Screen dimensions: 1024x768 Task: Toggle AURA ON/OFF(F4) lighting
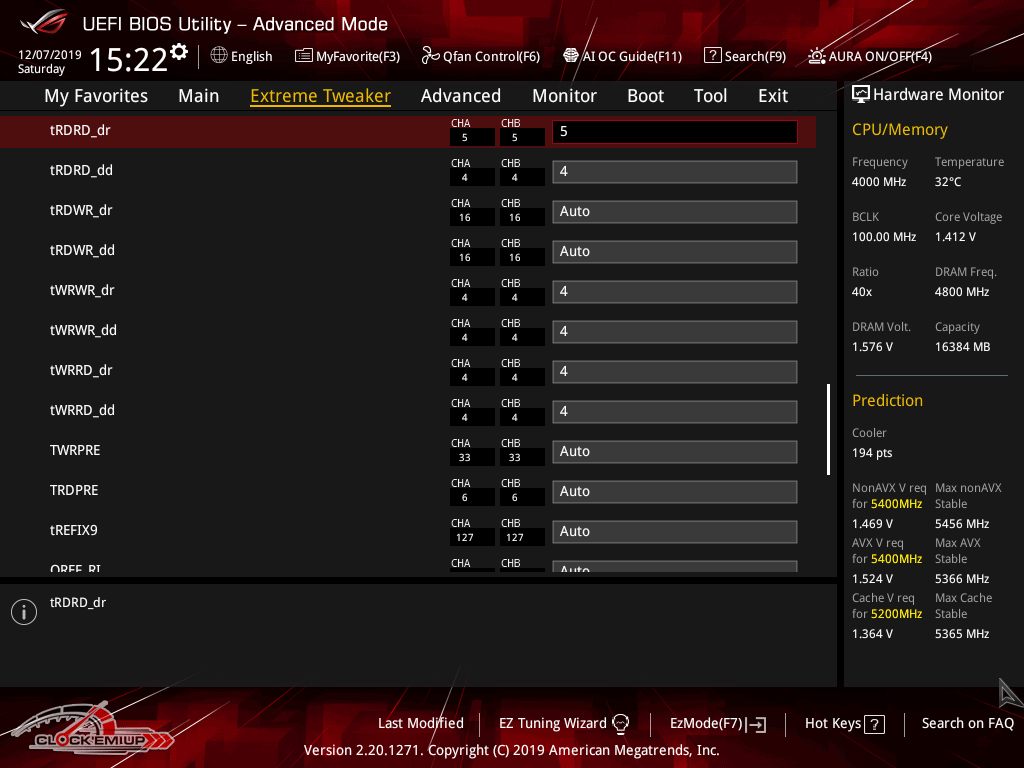pos(870,56)
